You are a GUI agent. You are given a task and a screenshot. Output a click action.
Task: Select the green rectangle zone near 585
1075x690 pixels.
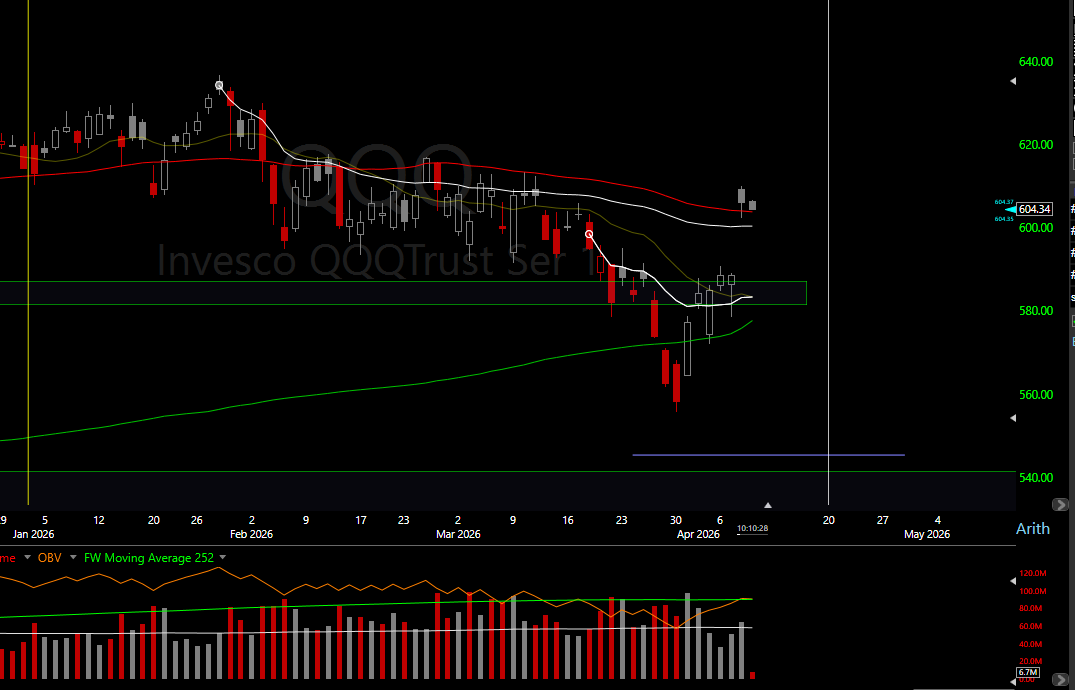403,293
